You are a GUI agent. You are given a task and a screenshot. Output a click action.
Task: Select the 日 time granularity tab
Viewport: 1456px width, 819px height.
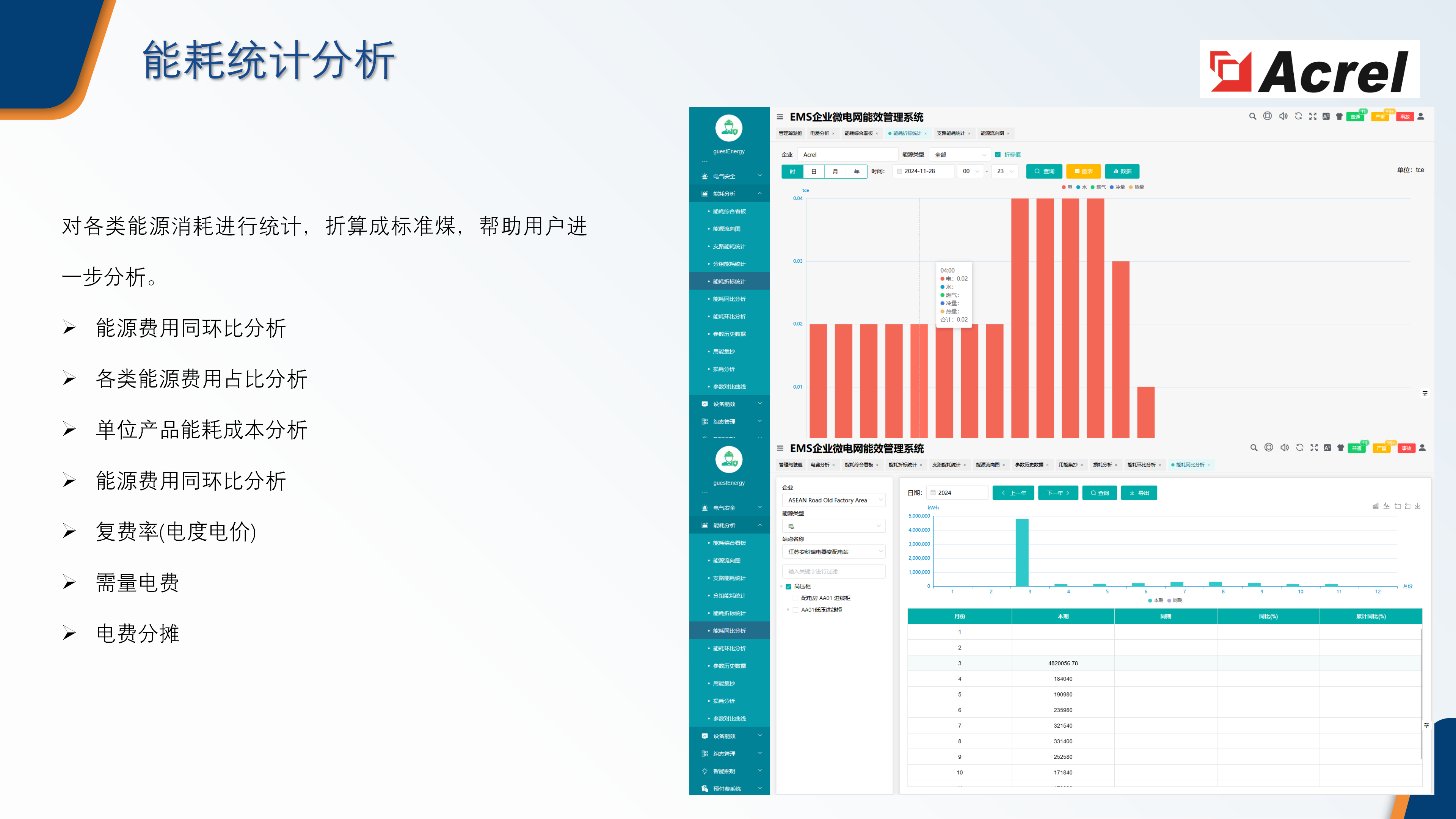[x=813, y=171]
